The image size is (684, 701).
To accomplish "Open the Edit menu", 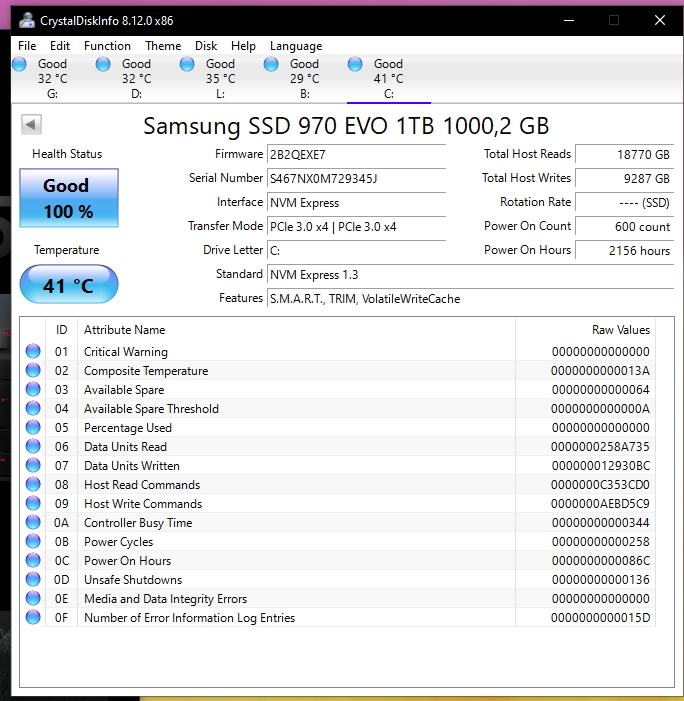I will (x=60, y=46).
